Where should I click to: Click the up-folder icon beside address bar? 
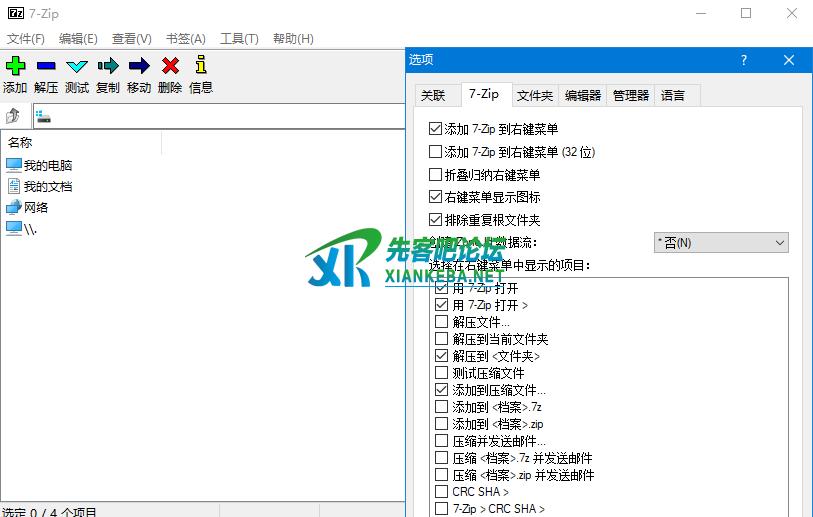(14, 117)
